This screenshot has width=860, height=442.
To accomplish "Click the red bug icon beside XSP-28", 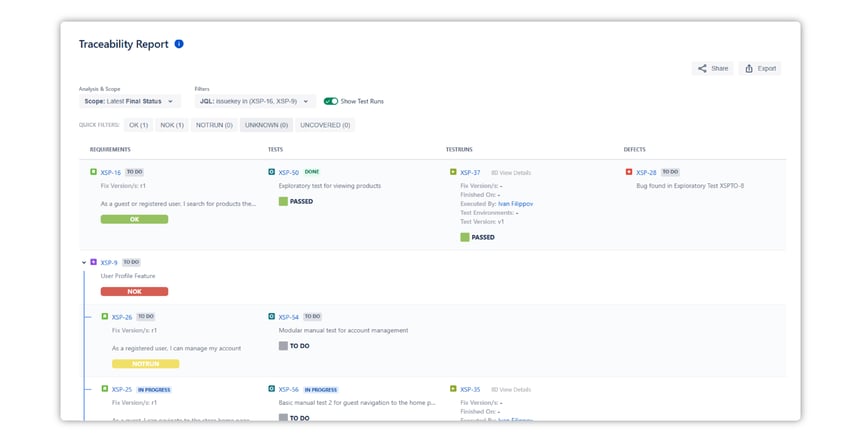I will [629, 172].
